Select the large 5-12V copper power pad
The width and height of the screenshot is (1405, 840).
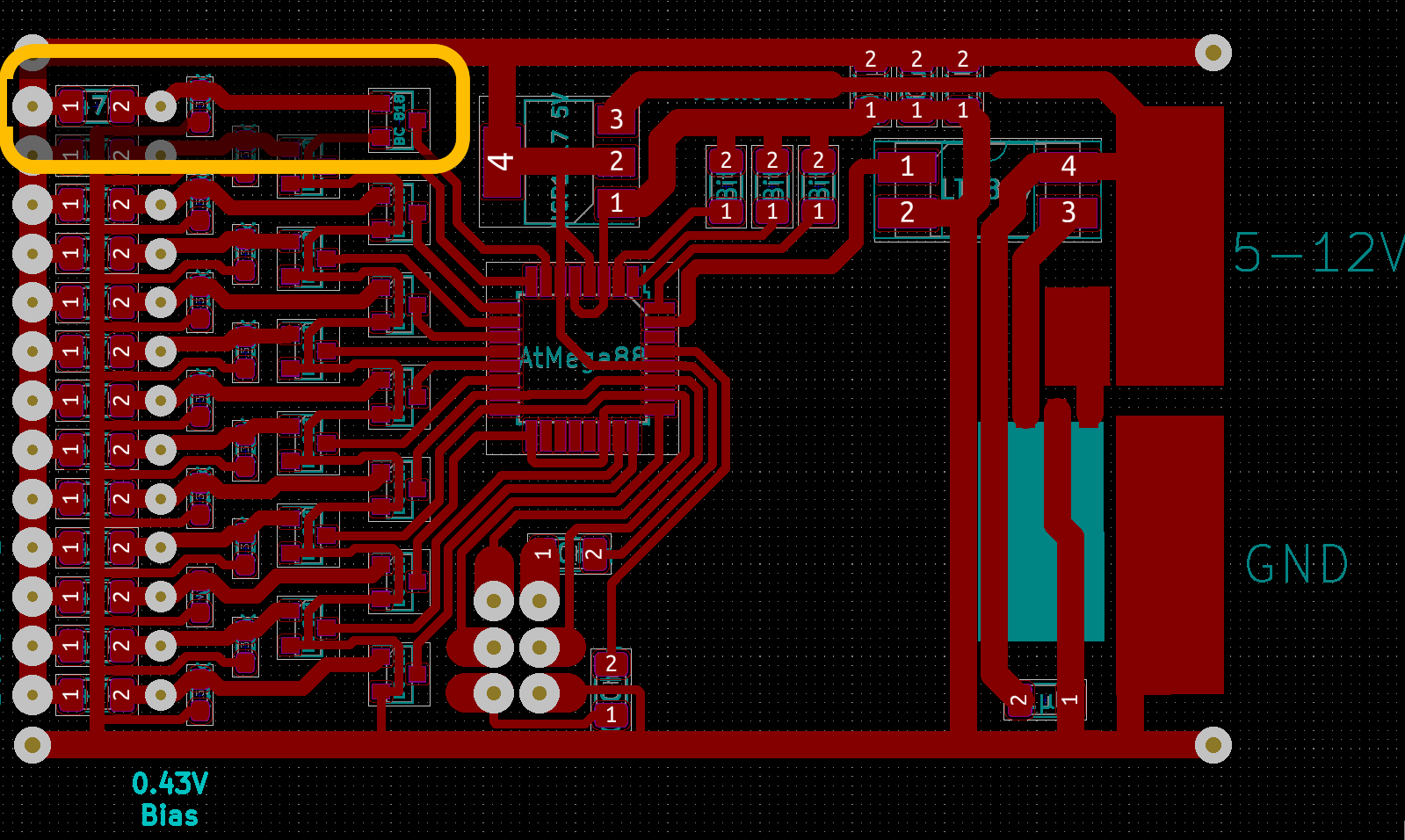[x=1169, y=246]
